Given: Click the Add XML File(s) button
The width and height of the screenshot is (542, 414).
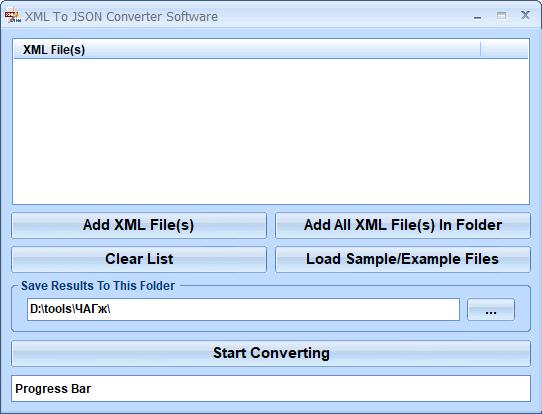Looking at the screenshot, I should coord(139,225).
